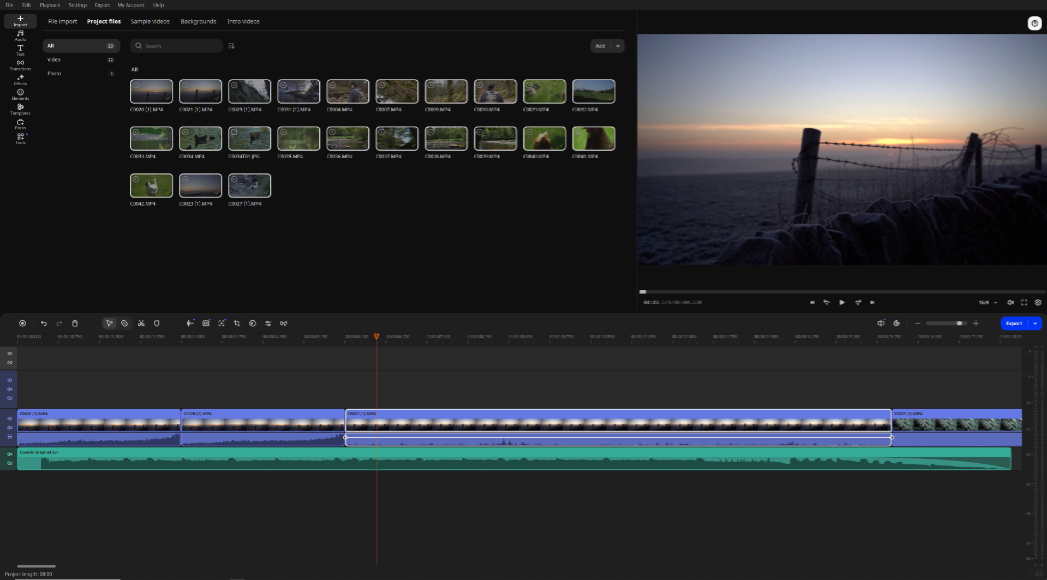Image resolution: width=1047 pixels, height=580 pixels.
Task: Open the Transitions section in the sidebar
Action: [20, 65]
